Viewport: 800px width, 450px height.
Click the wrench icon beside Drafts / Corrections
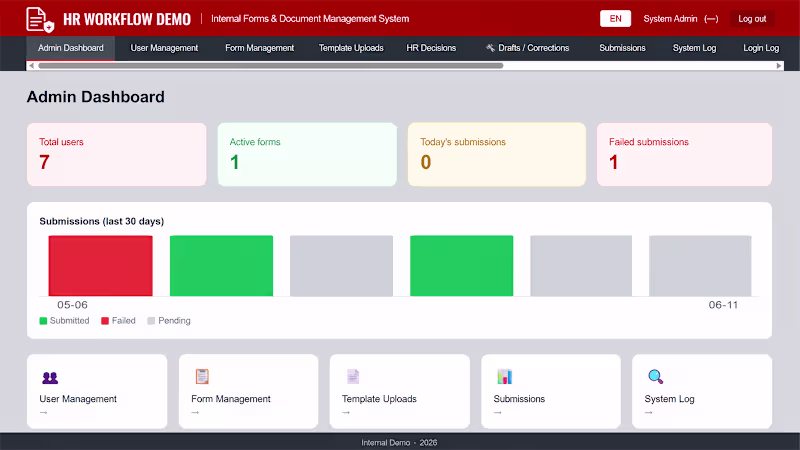490,48
